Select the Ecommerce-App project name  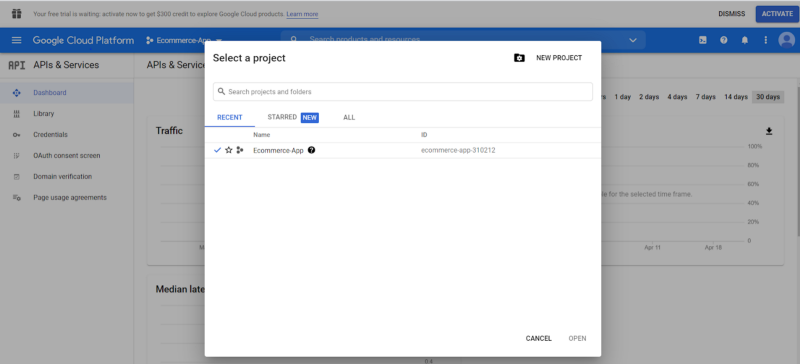tap(278, 151)
